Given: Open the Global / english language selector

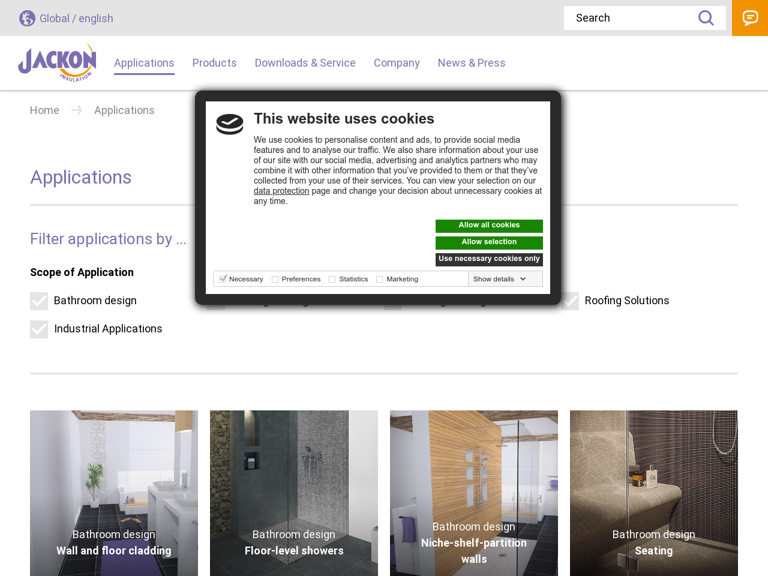Looking at the screenshot, I should pyautogui.click(x=76, y=18).
